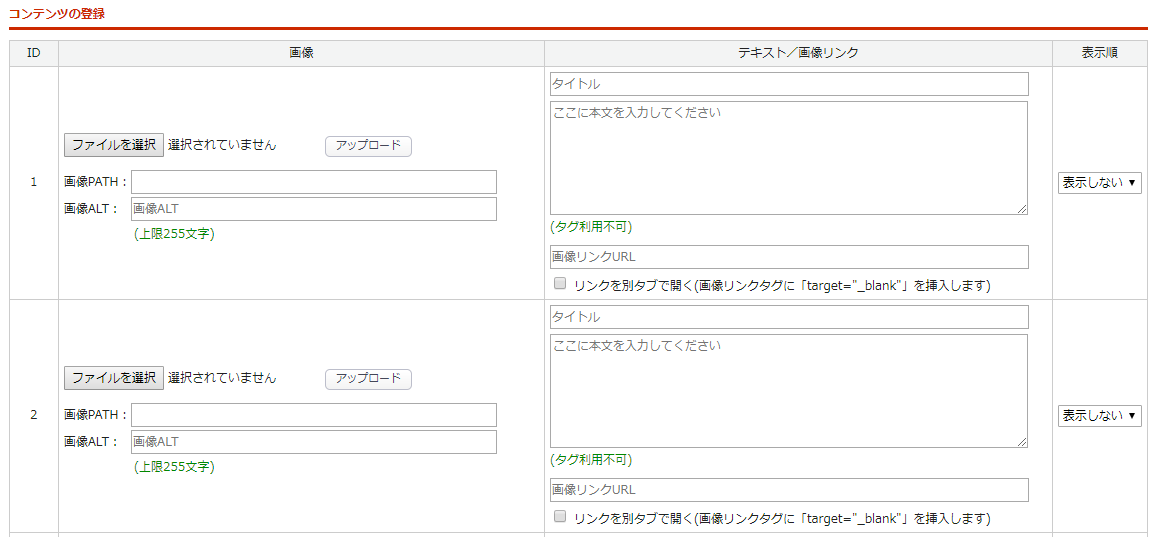Focus the 画像PATH field in row 1
The height and width of the screenshot is (537, 1154).
pyautogui.click(x=313, y=182)
